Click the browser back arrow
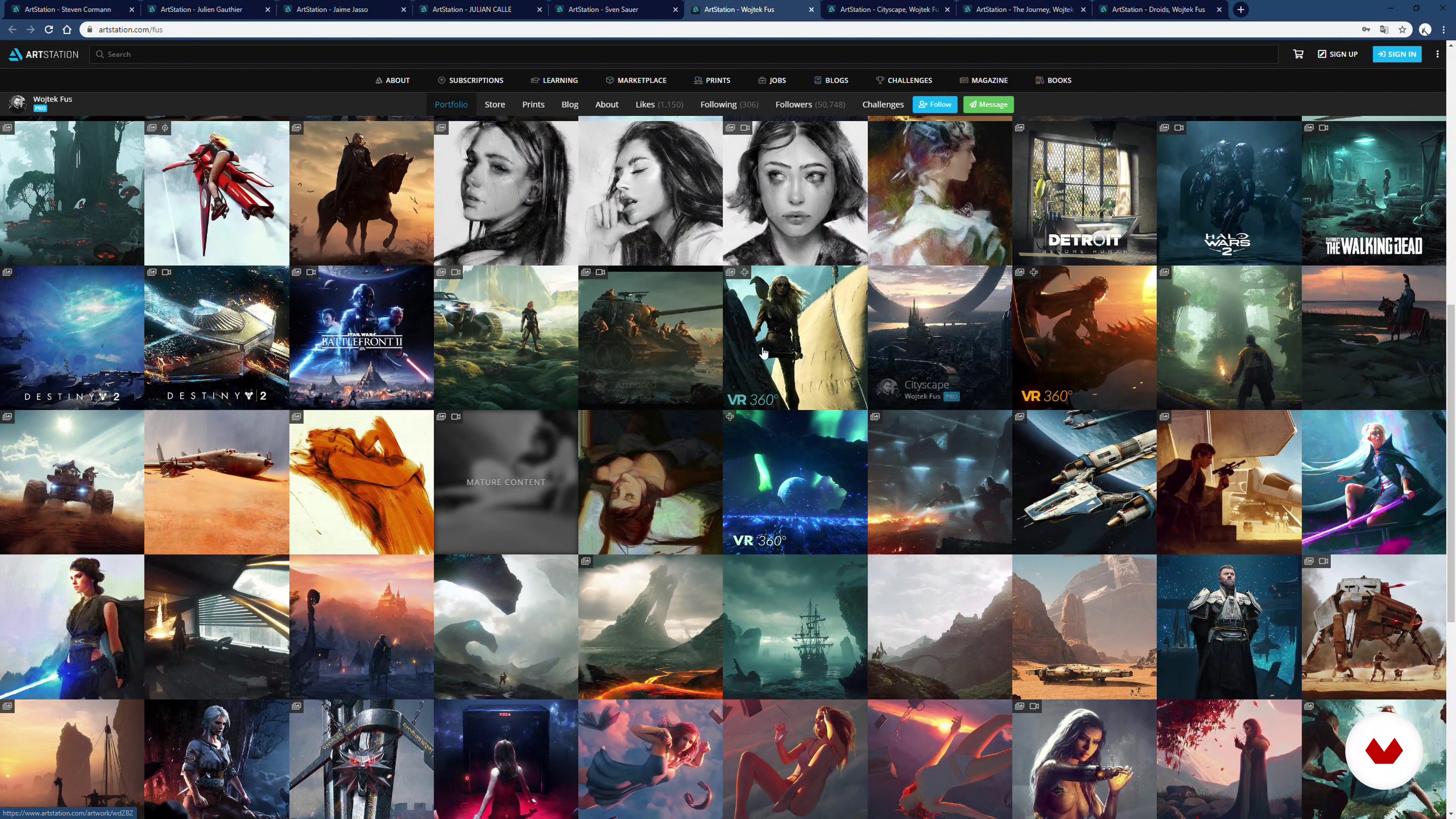 pos(13,30)
